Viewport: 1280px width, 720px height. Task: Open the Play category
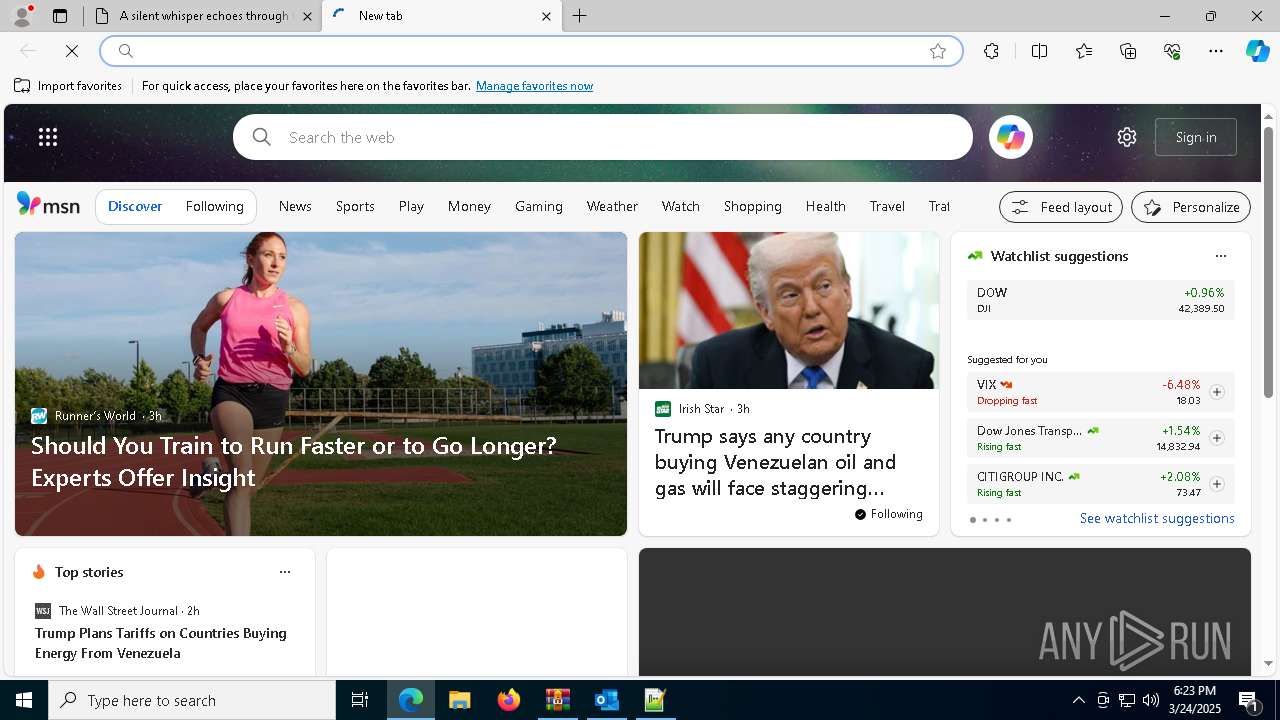tap(411, 206)
